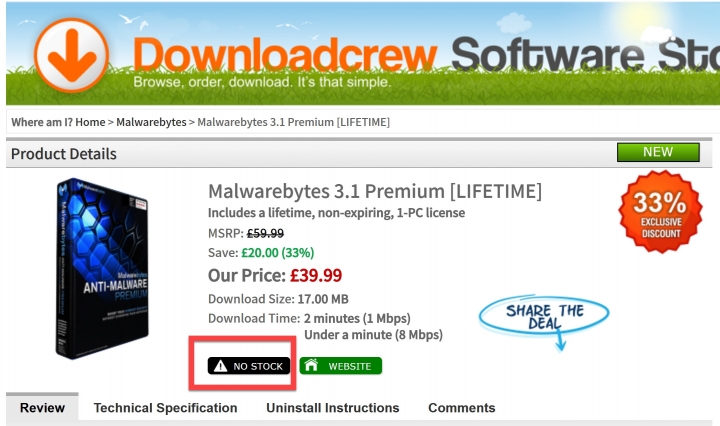This screenshot has width=720, height=426.
Task: Switch to the Comments tab
Action: click(461, 408)
